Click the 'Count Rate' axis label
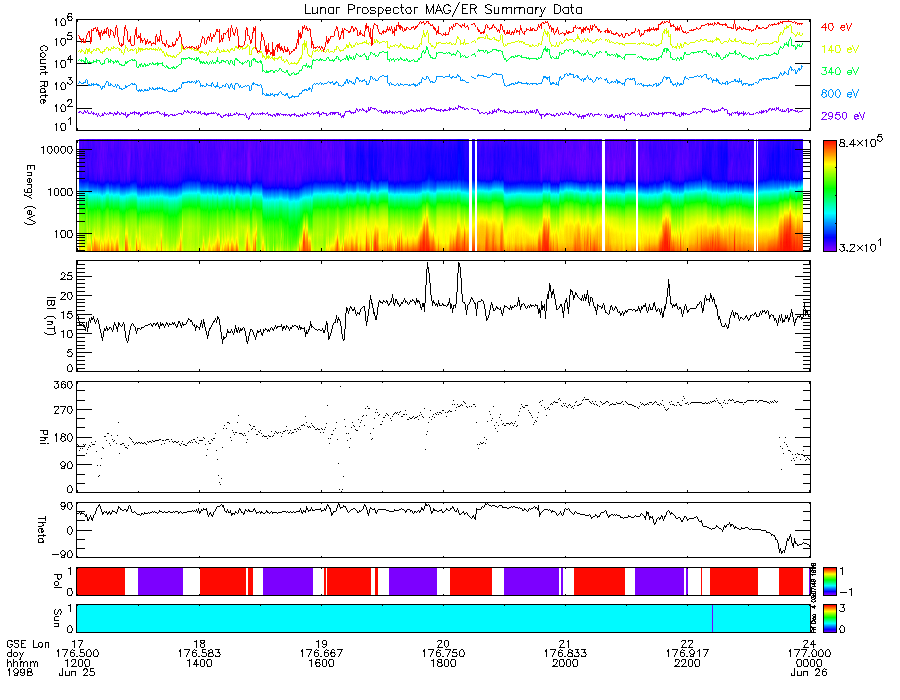This screenshot has height=700, width=900. click(43, 74)
